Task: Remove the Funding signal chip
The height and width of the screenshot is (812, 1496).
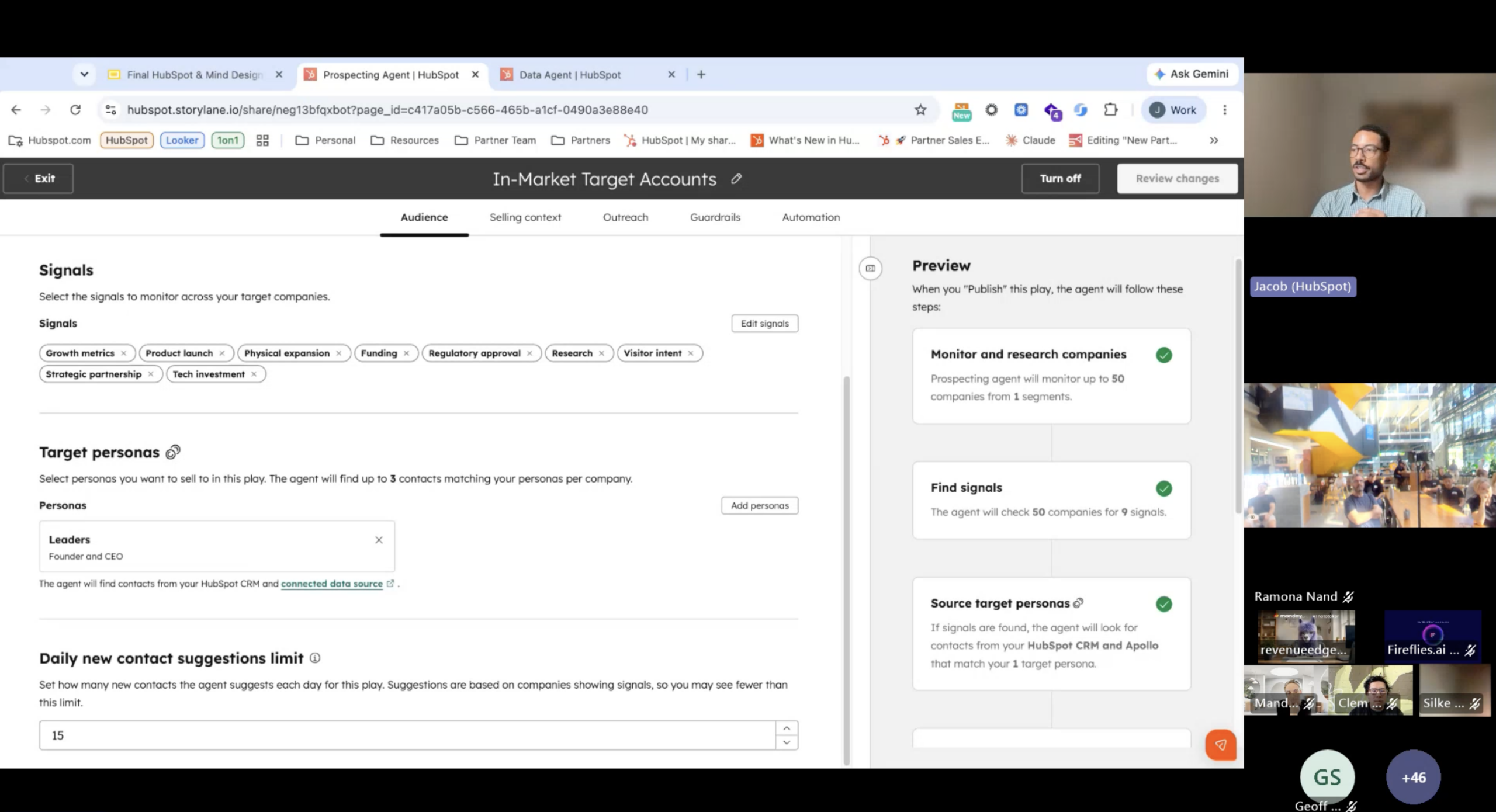Action: [406, 353]
